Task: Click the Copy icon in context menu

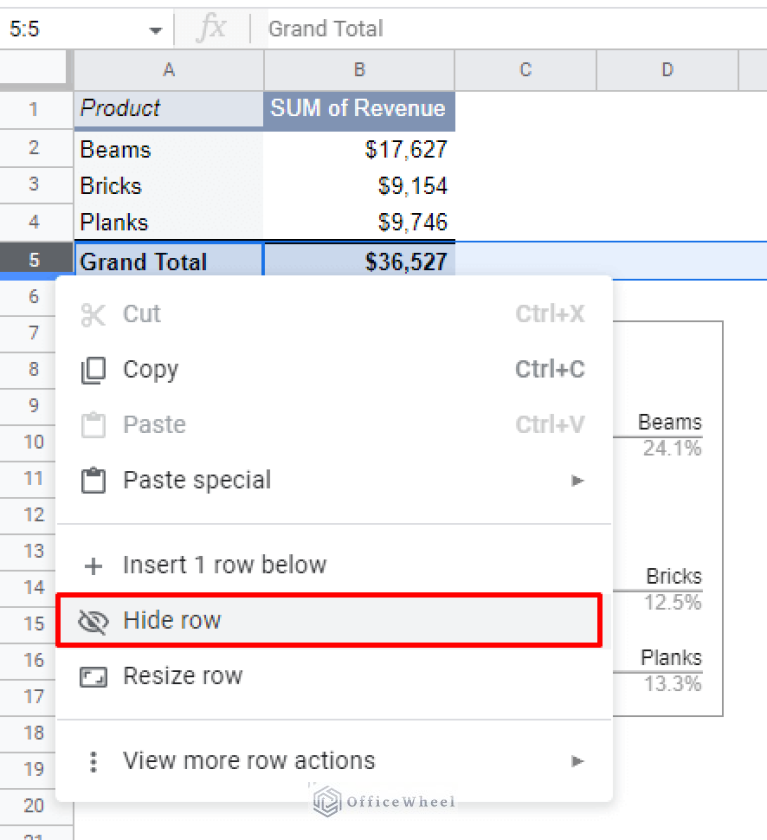Action: click(x=93, y=370)
